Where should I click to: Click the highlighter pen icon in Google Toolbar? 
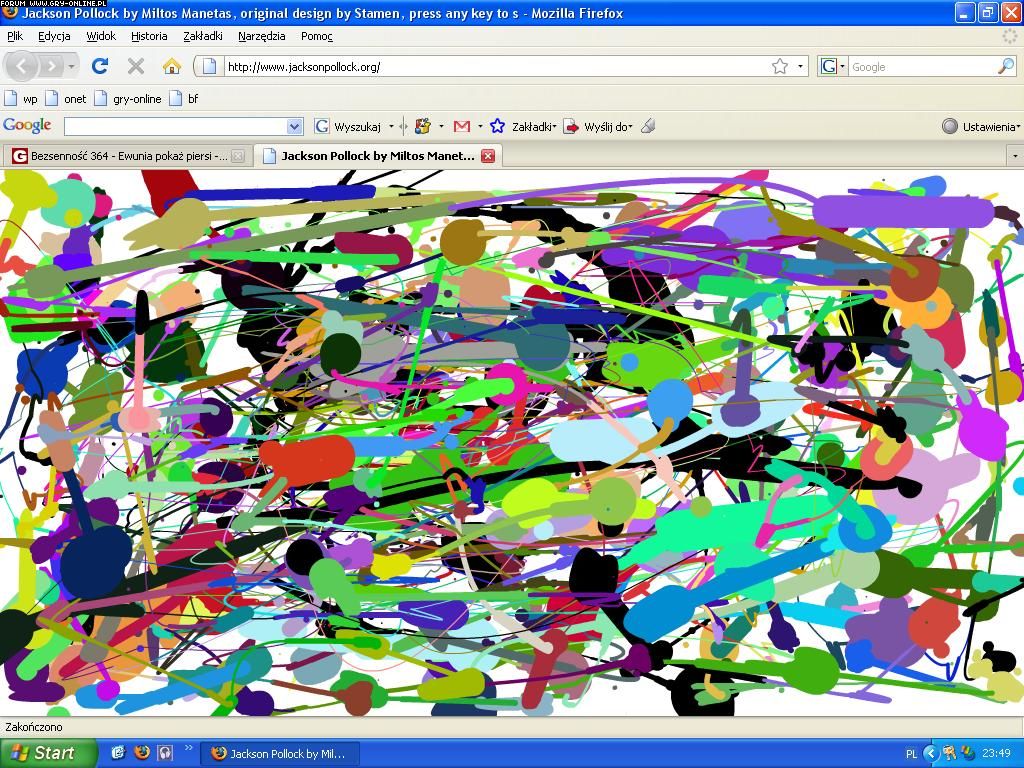point(648,126)
